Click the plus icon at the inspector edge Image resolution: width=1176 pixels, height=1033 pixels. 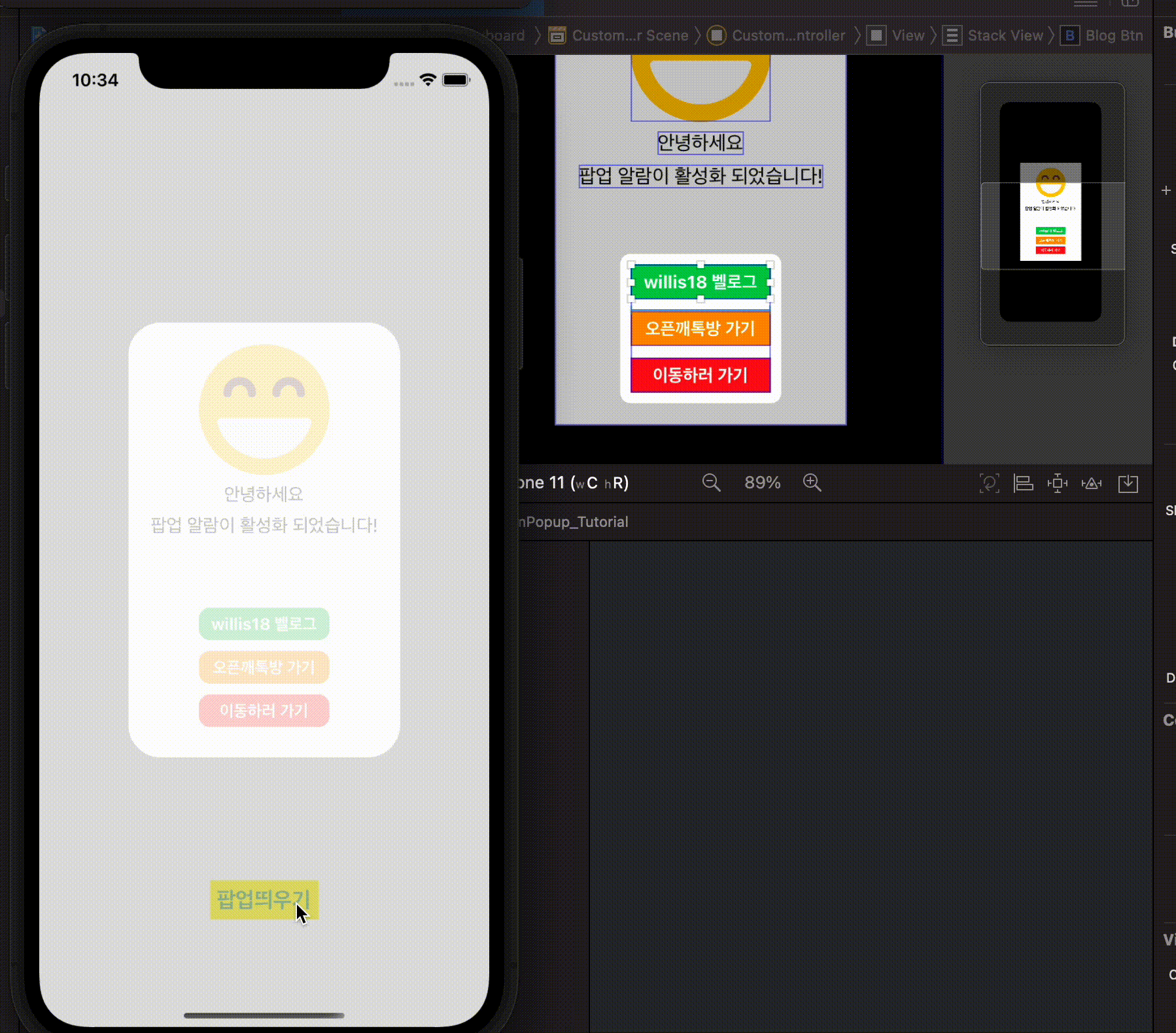pos(1166,190)
